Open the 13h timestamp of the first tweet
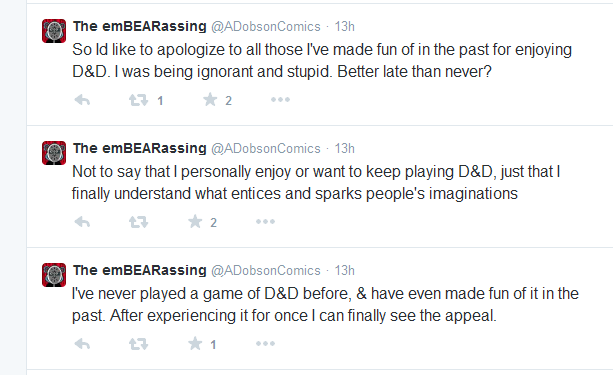This screenshot has height=375, width=613. pos(344,27)
